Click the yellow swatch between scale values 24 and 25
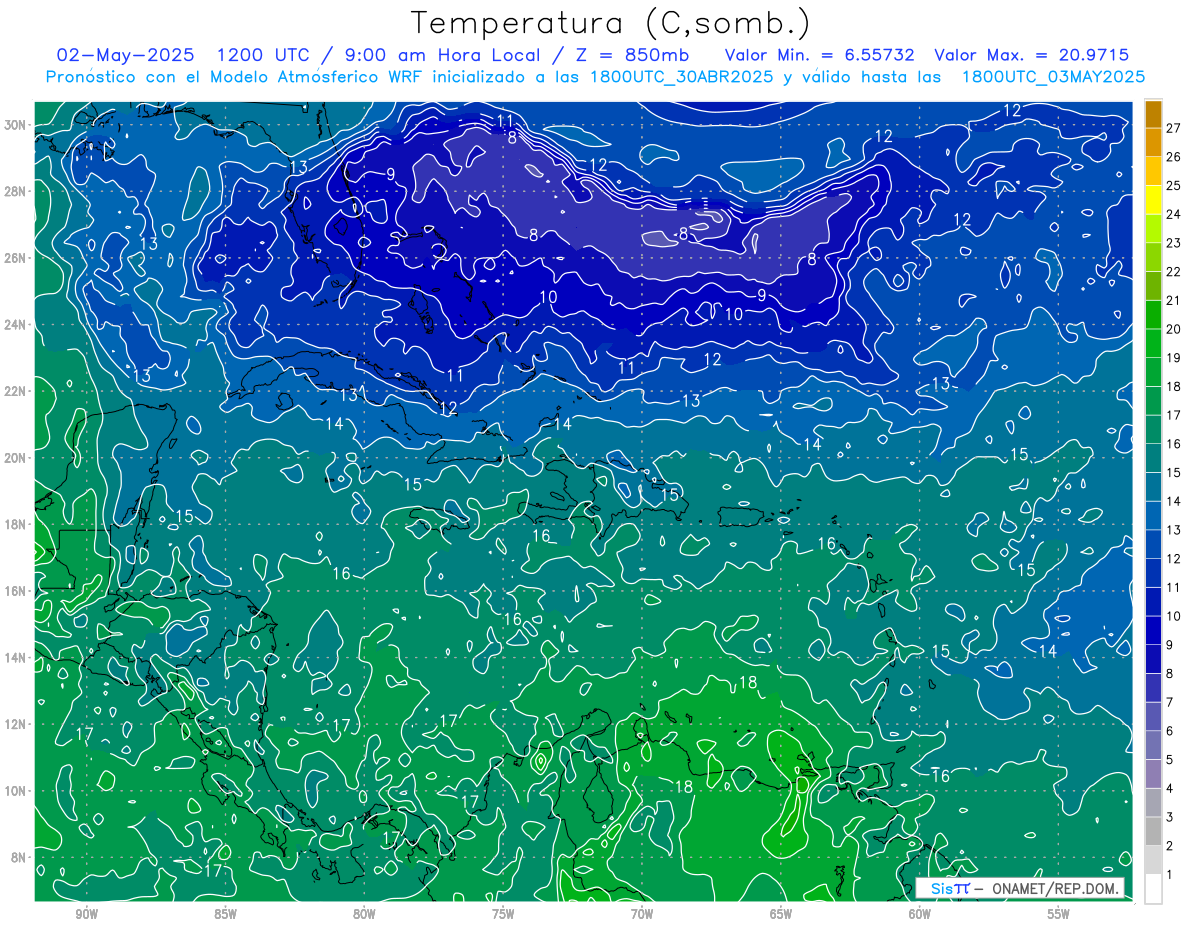This screenshot has height=927, width=1200. click(1153, 199)
